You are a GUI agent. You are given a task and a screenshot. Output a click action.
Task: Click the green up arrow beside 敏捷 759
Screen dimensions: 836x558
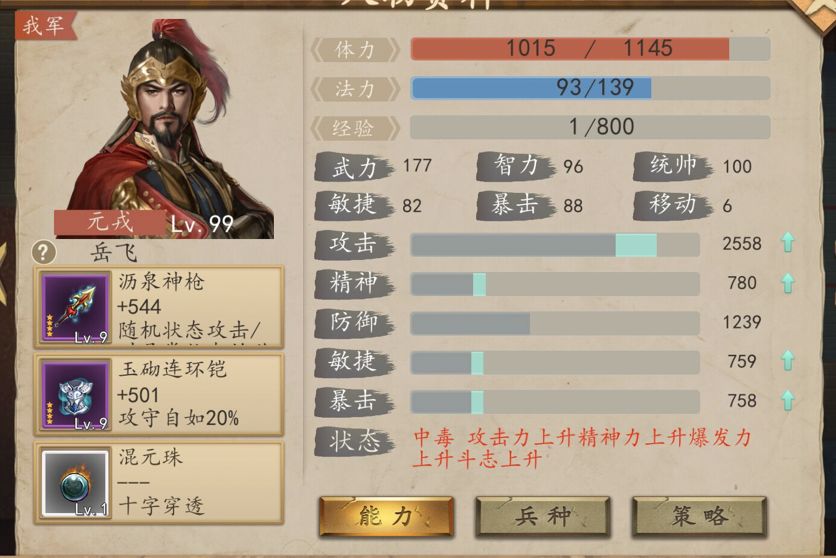pos(787,361)
